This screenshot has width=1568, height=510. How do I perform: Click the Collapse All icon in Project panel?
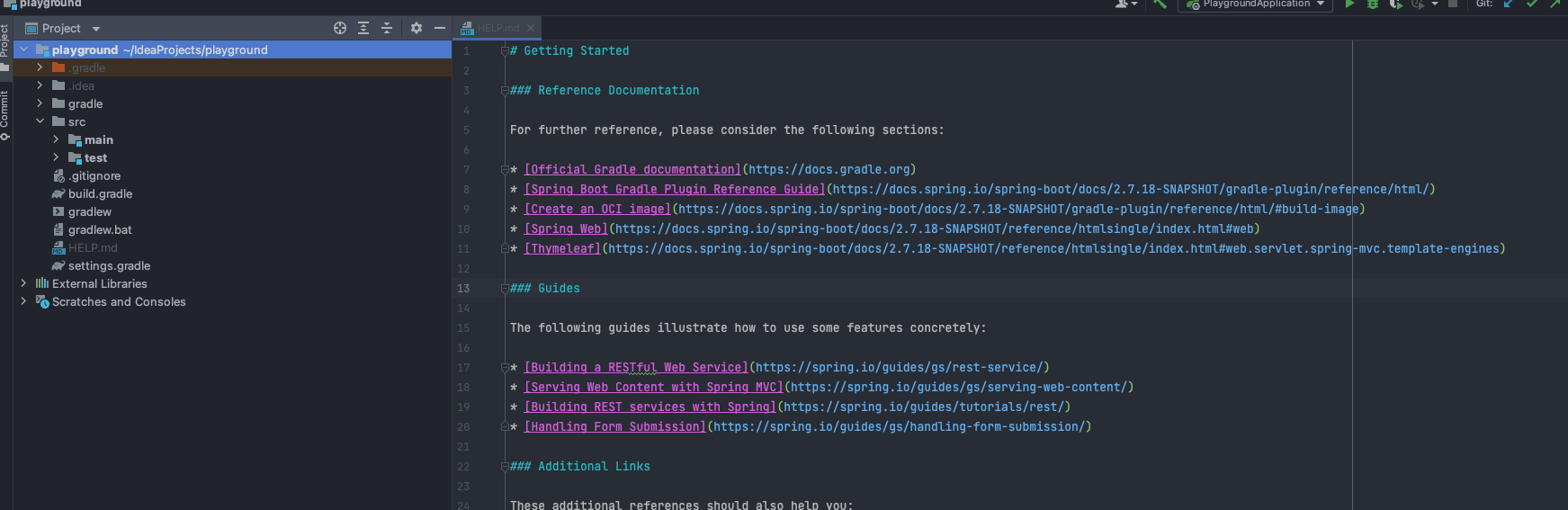coord(387,28)
